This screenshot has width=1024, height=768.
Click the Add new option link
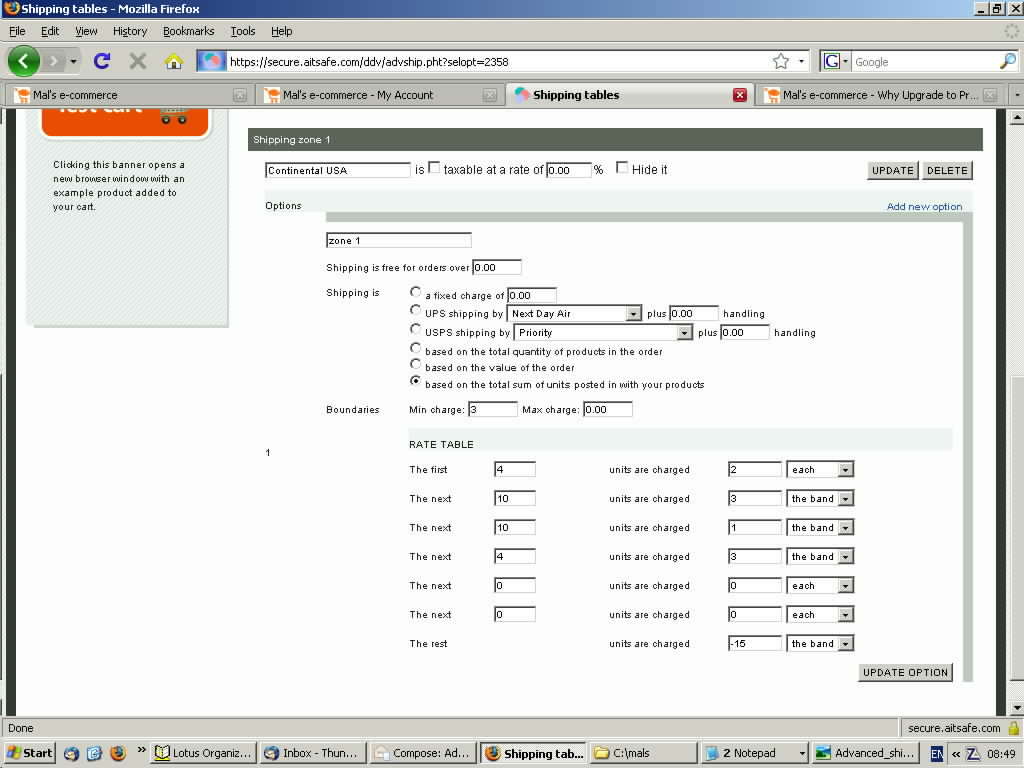pos(924,206)
